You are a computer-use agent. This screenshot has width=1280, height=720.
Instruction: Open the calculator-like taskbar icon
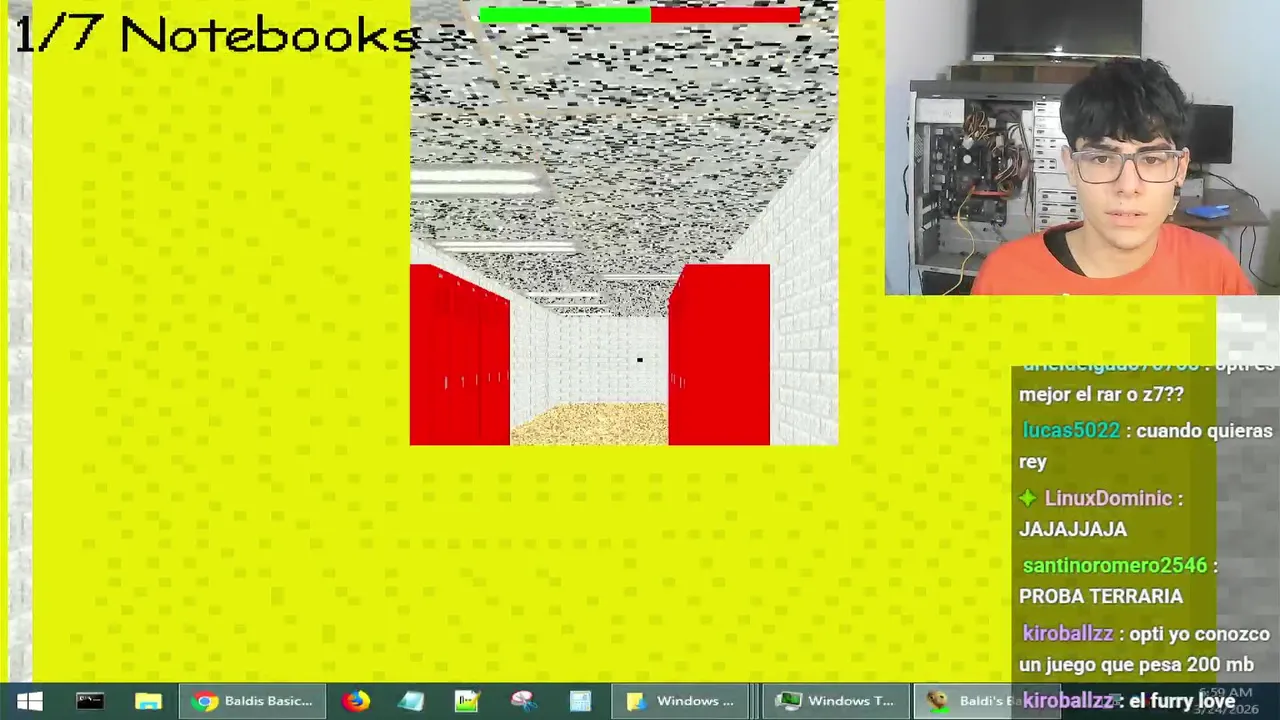click(580, 701)
